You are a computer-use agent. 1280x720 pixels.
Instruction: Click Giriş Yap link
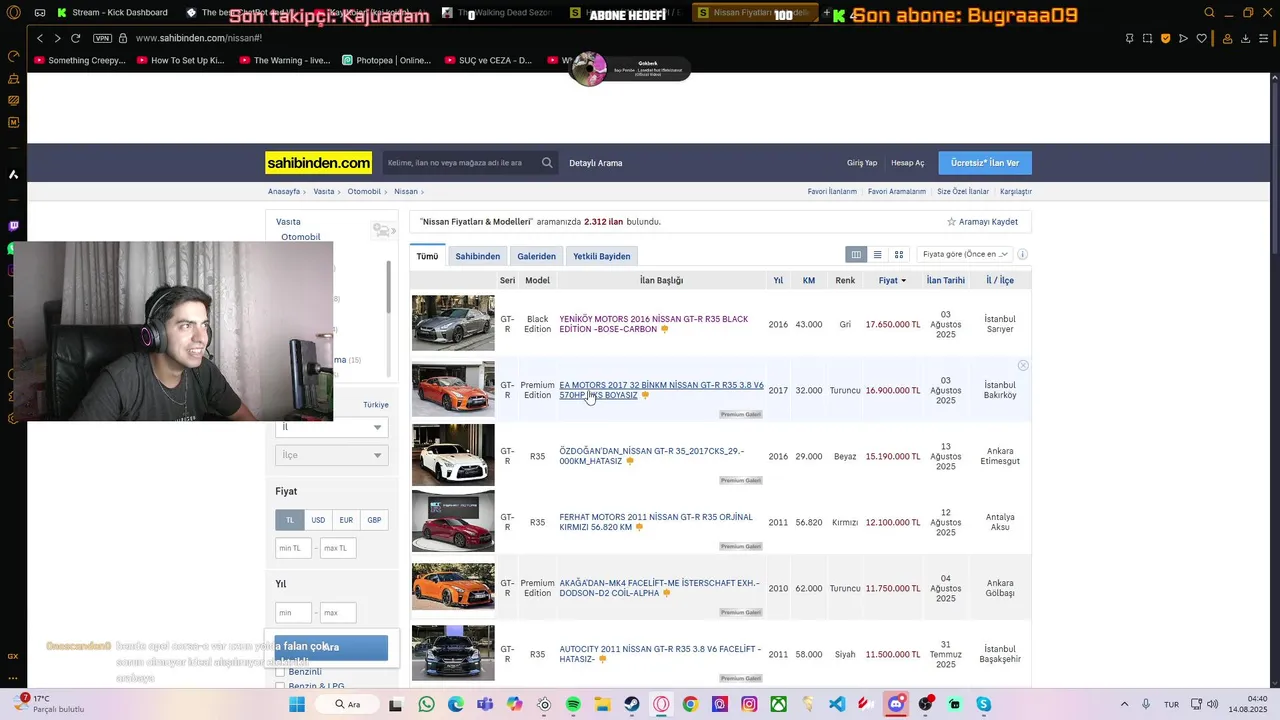862,163
